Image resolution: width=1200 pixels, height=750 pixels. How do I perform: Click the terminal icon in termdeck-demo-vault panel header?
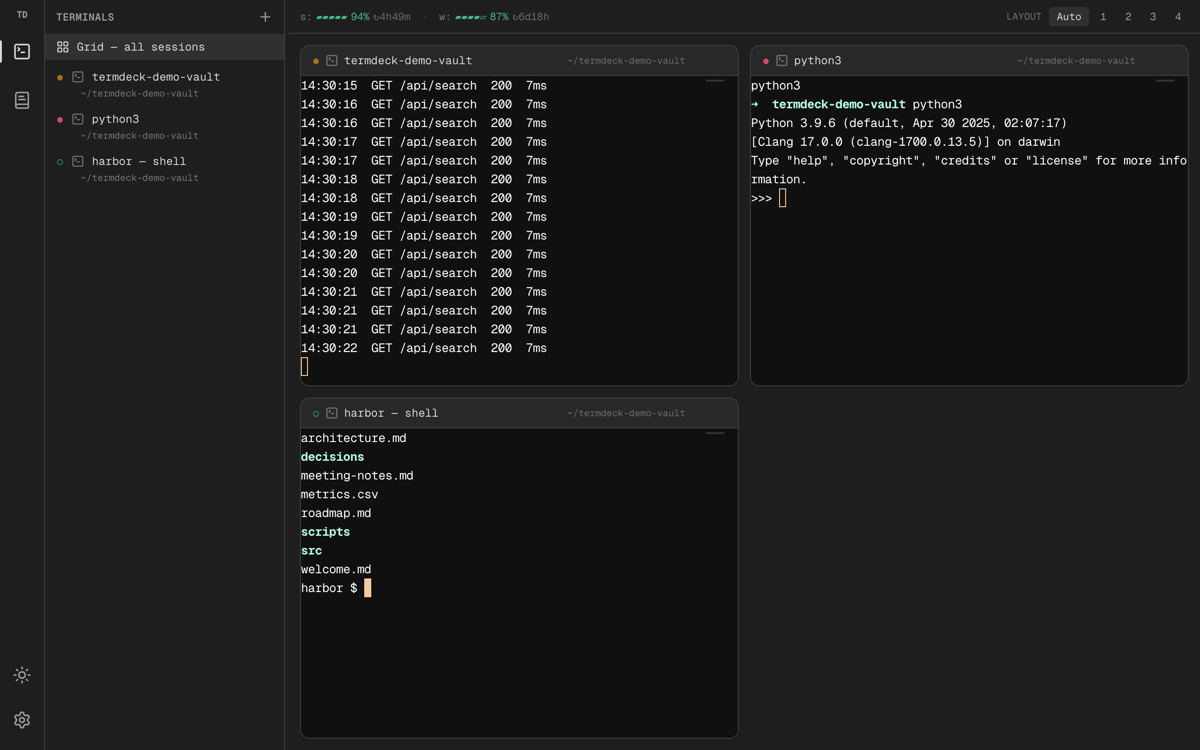click(x=332, y=61)
